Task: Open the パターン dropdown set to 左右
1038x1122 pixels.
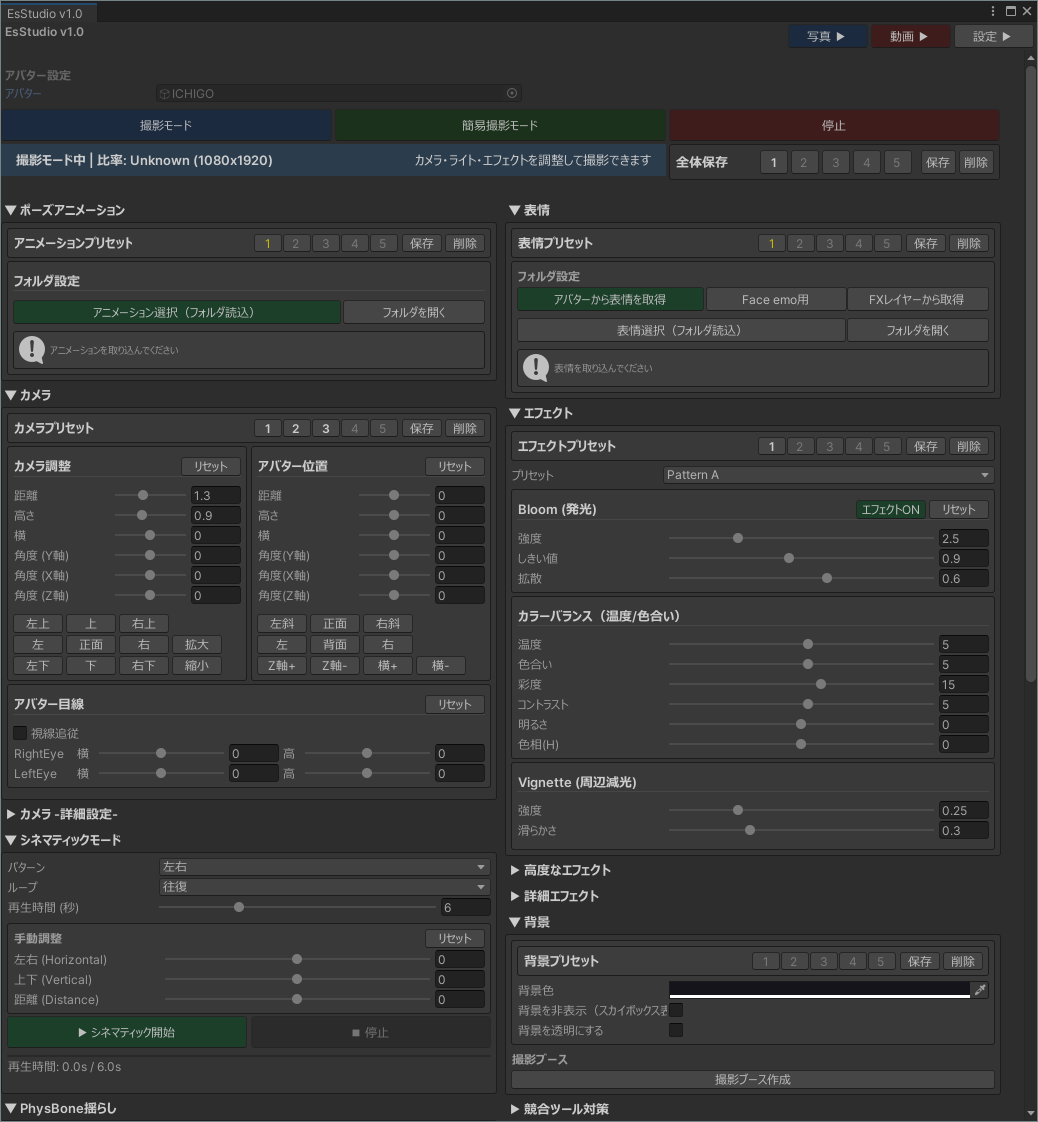Action: pyautogui.click(x=325, y=867)
